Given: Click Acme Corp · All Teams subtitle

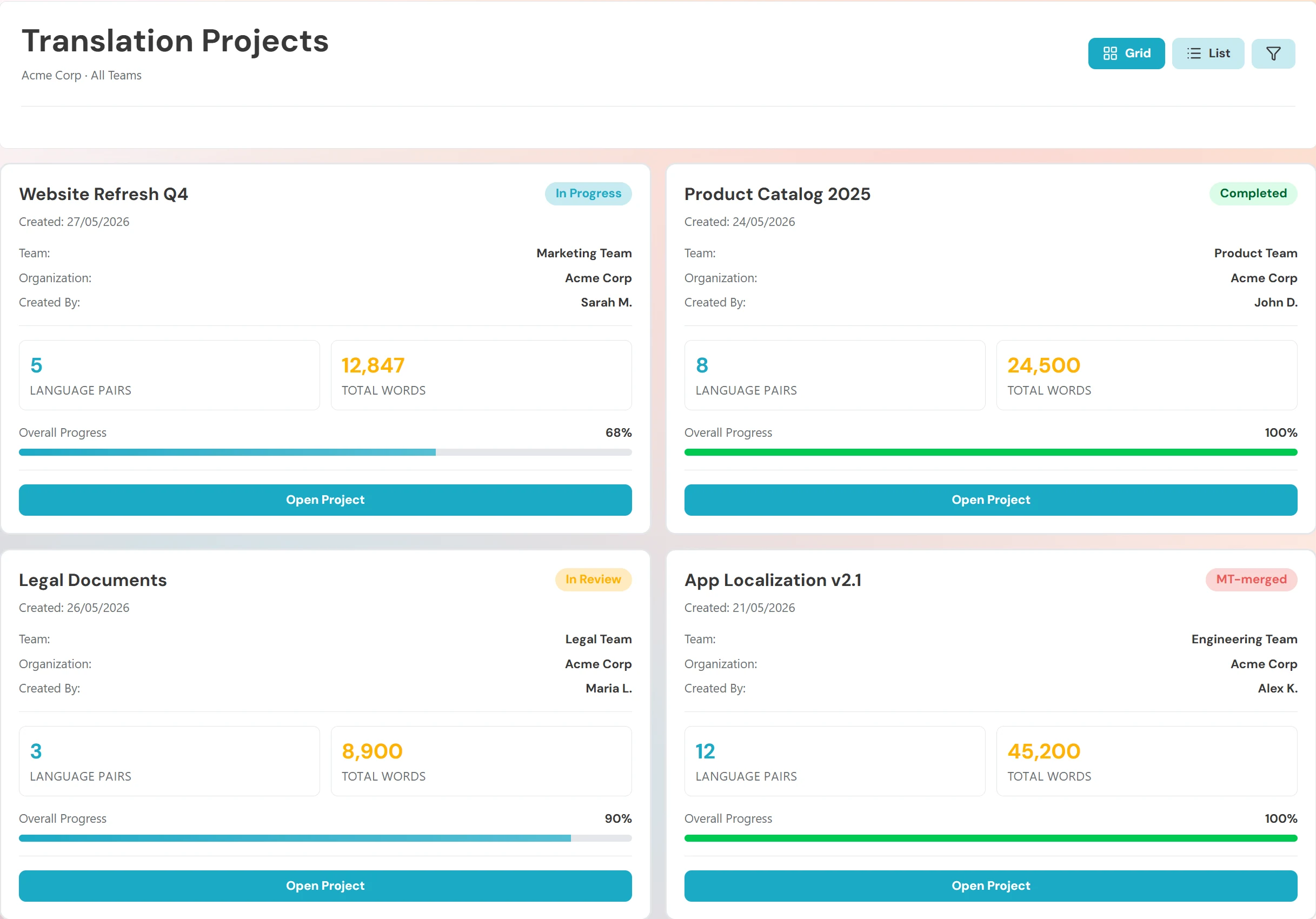Looking at the screenshot, I should 82,76.
